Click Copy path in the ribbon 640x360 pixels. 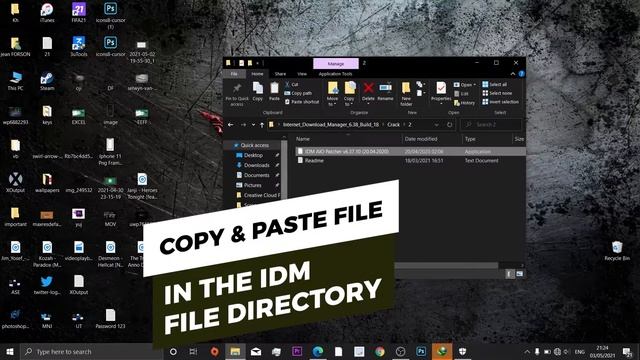point(298,93)
